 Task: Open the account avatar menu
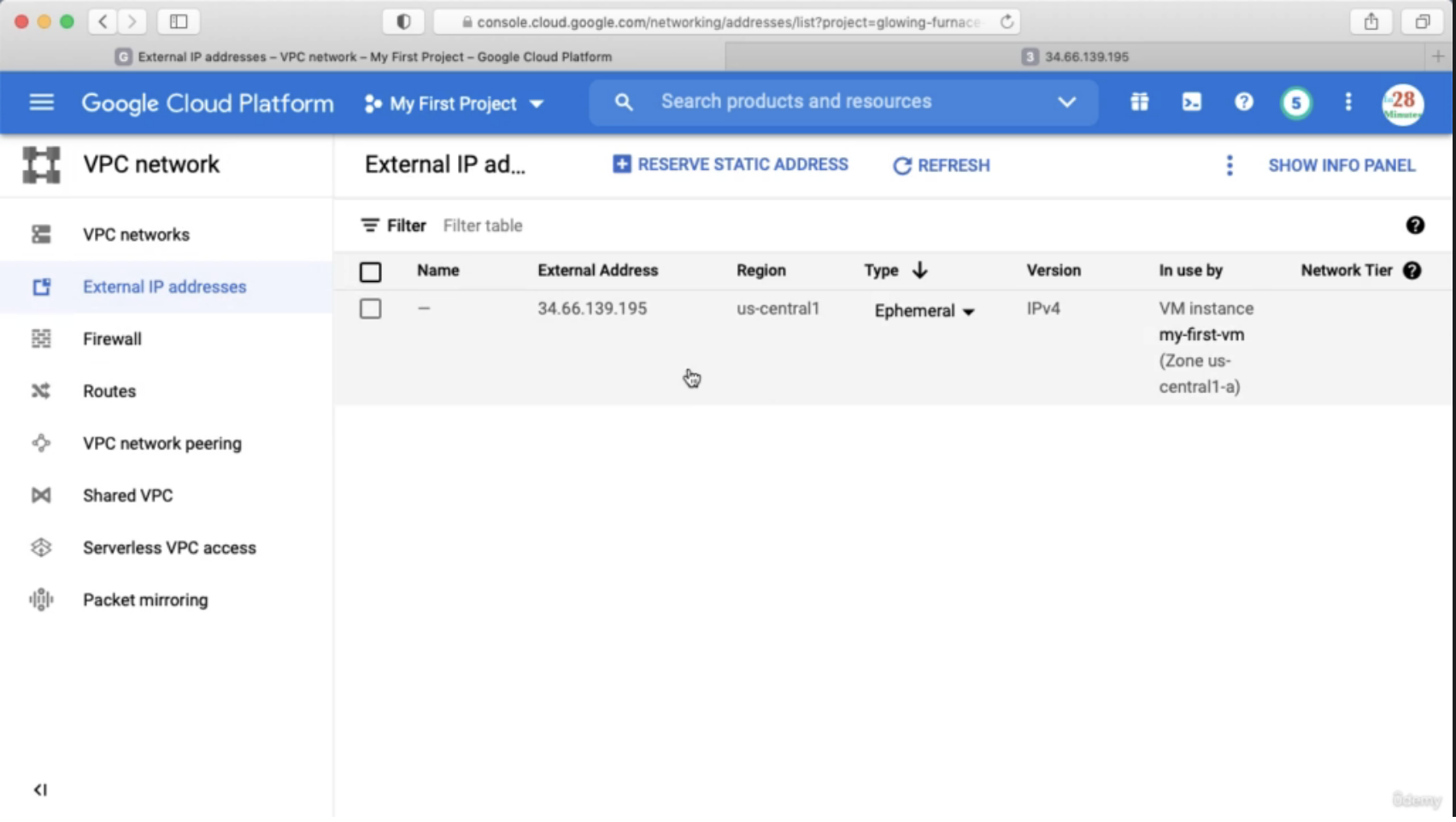click(1403, 104)
